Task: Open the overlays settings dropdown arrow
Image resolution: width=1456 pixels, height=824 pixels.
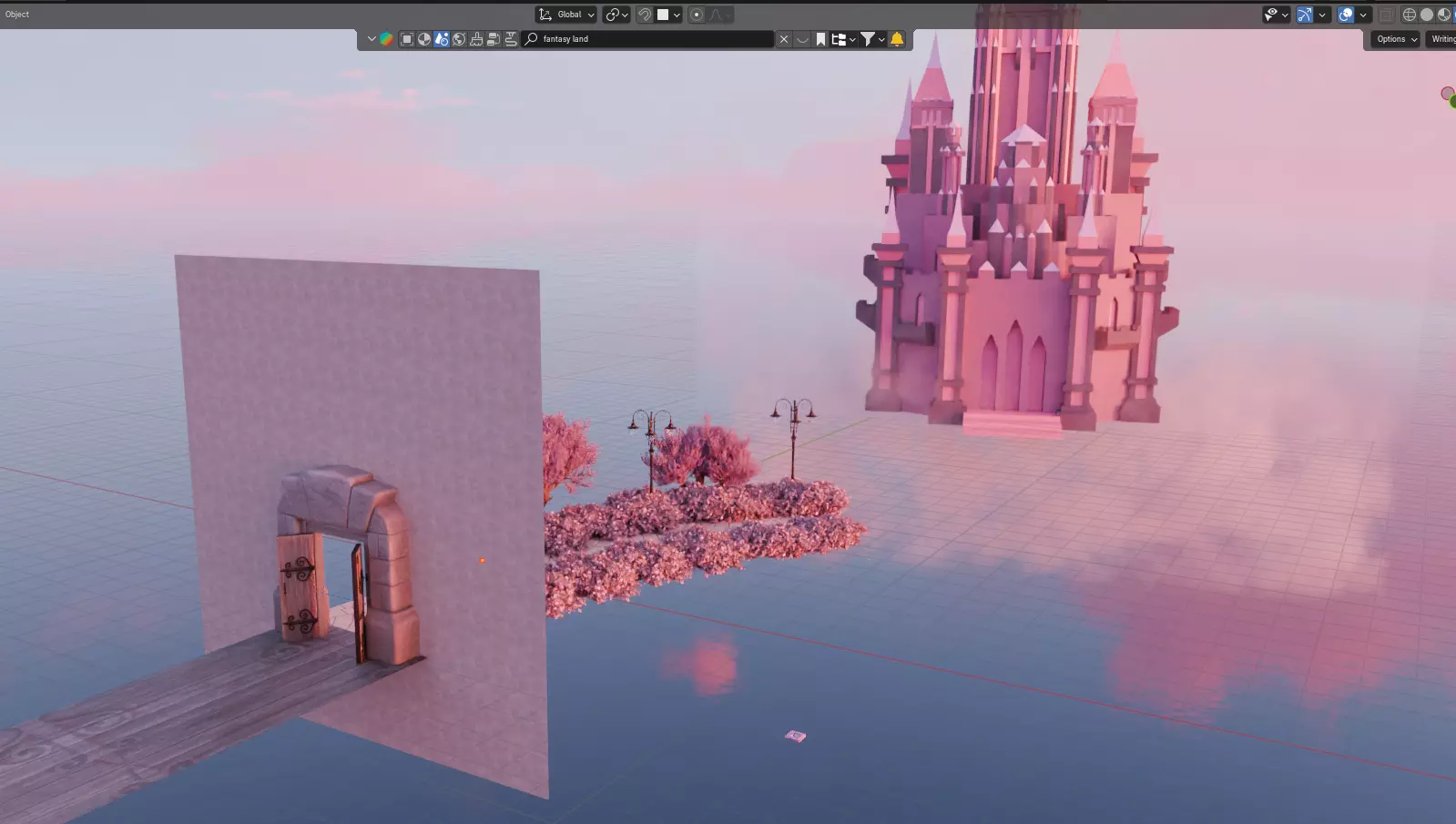Action: coord(1363,15)
